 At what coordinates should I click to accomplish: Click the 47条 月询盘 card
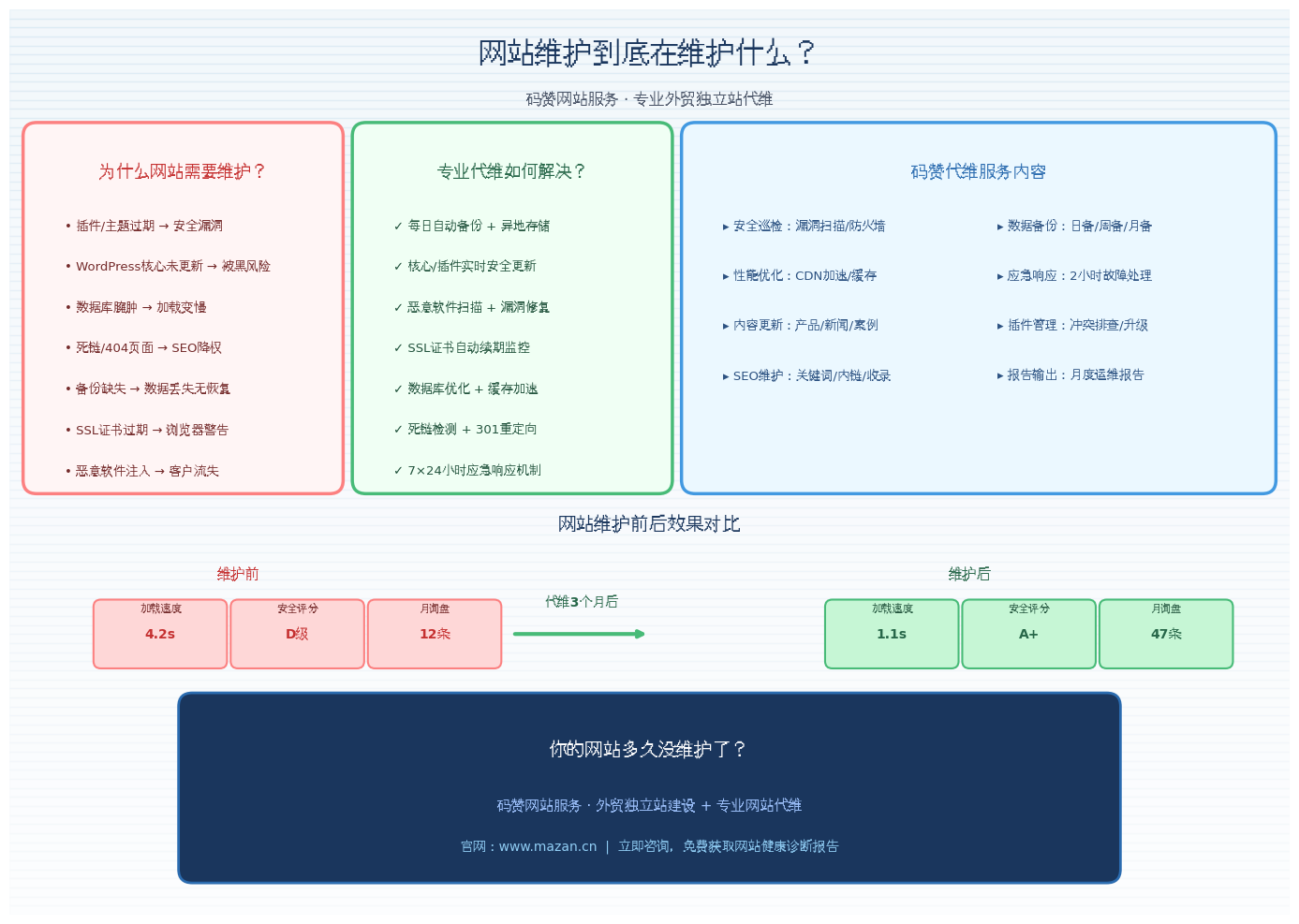(x=1166, y=634)
